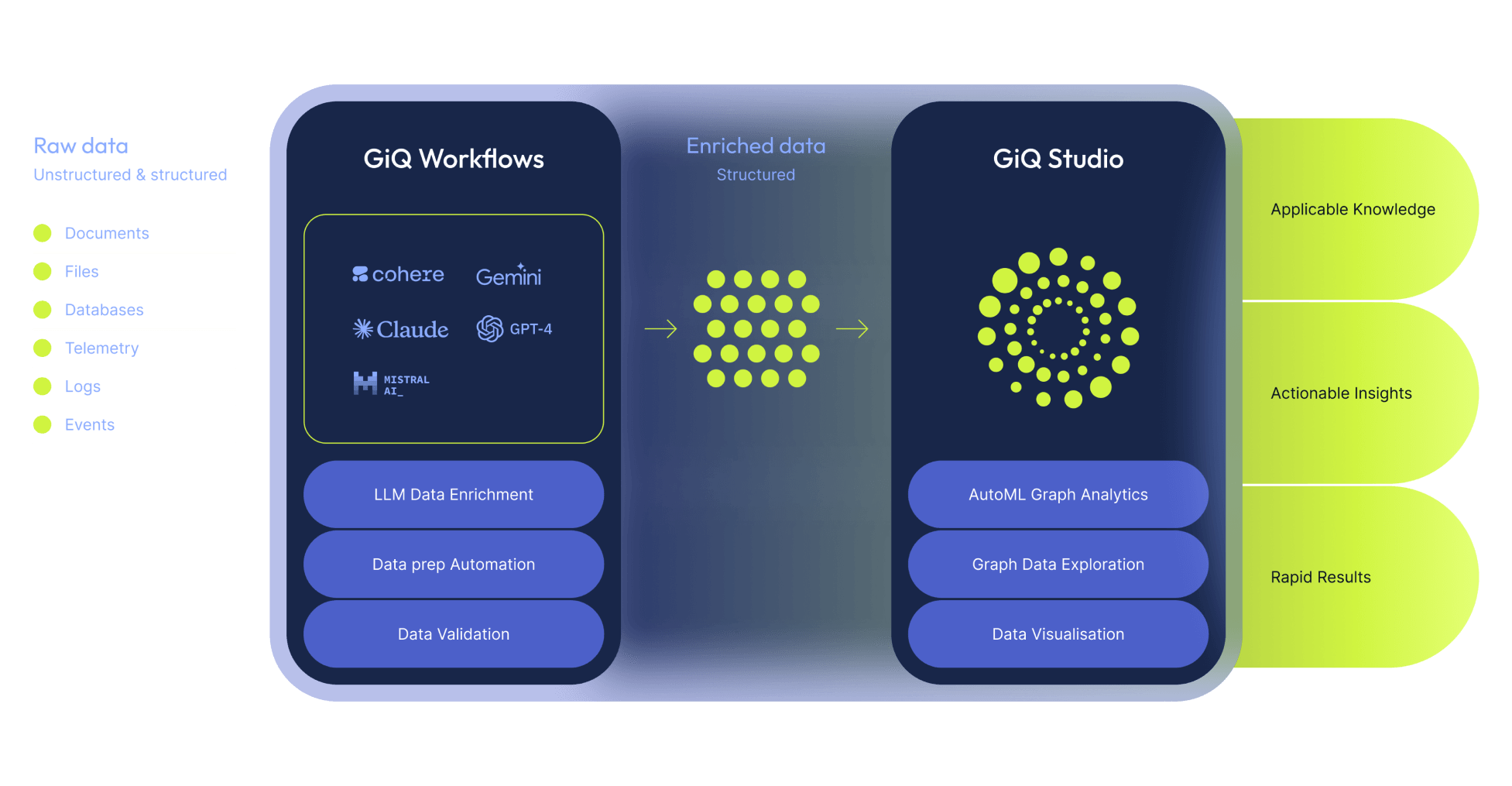The height and width of the screenshot is (786, 1512).
Task: Click the Raw data heading
Action: tap(81, 146)
